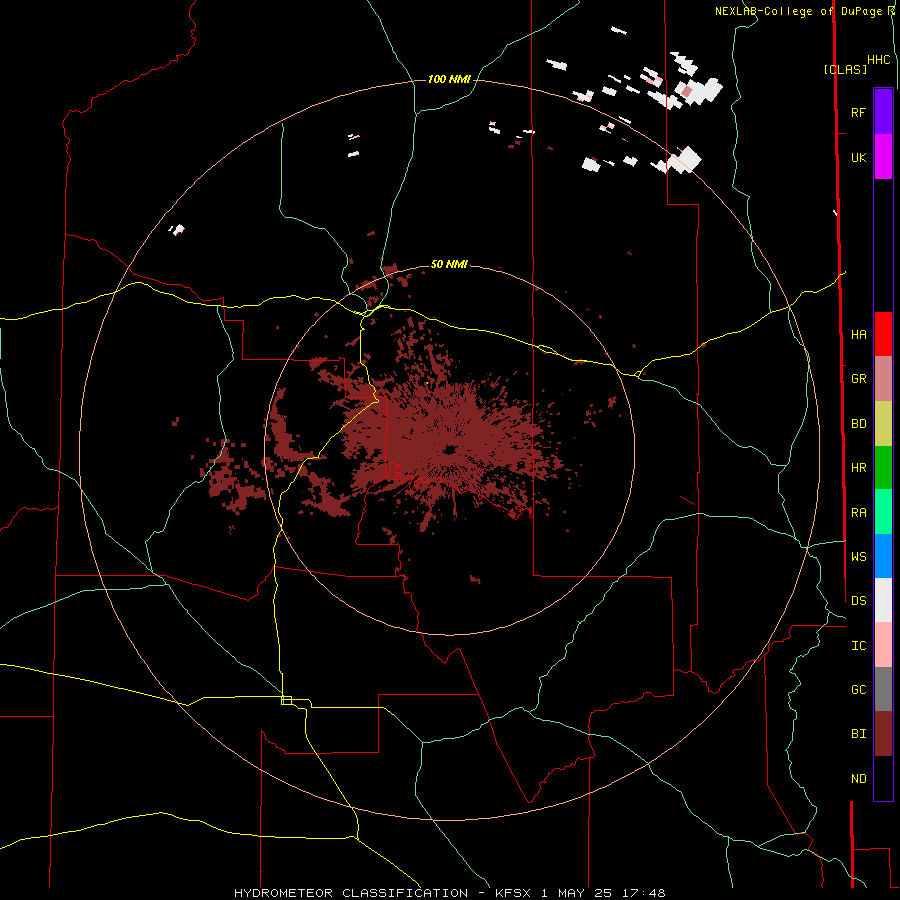Click the 17:48 time in the caption
This screenshot has height=900, width=900.
646,893
